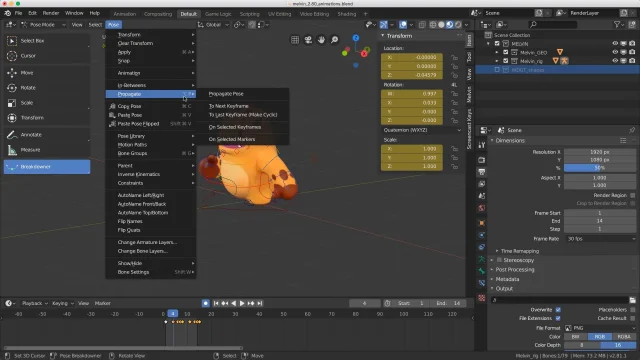Lock Location X transform

(454, 58)
